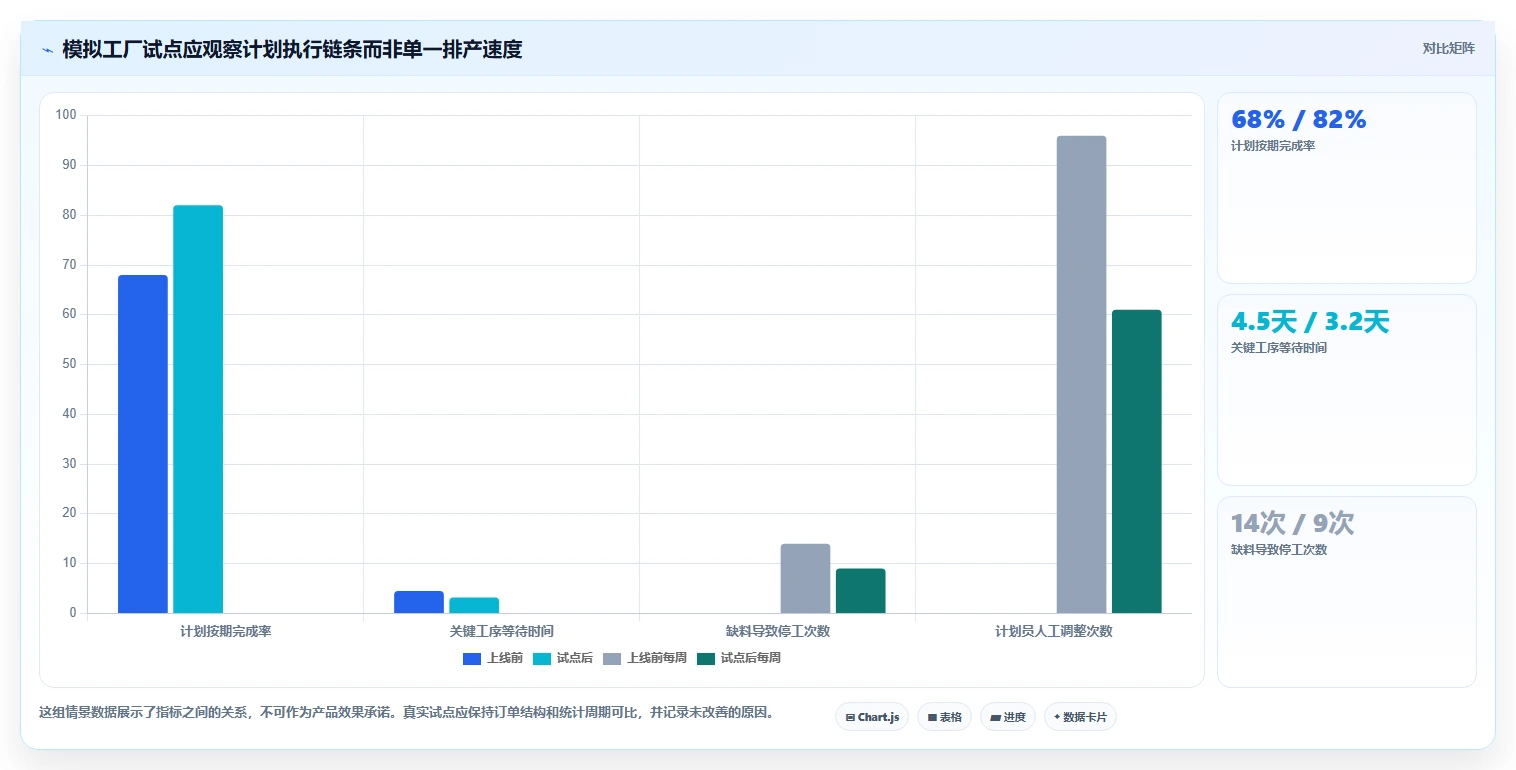
Task: Click the gray 上线前每周 legend color box
Action: click(612, 658)
